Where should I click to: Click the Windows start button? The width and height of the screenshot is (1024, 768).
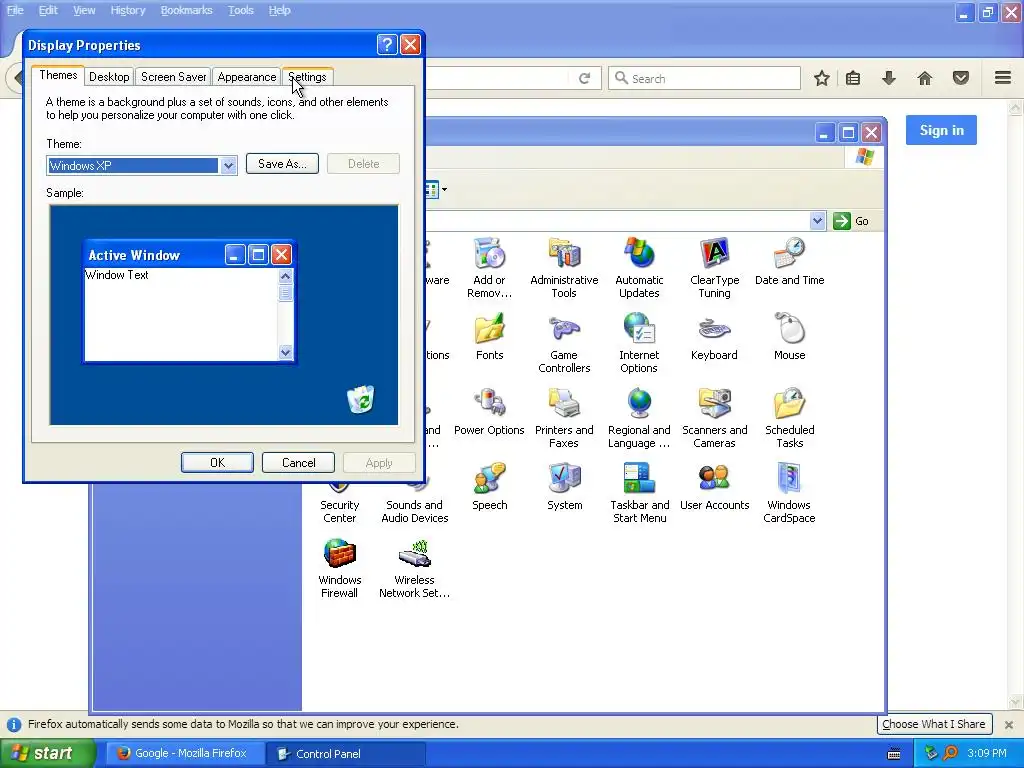pos(48,754)
